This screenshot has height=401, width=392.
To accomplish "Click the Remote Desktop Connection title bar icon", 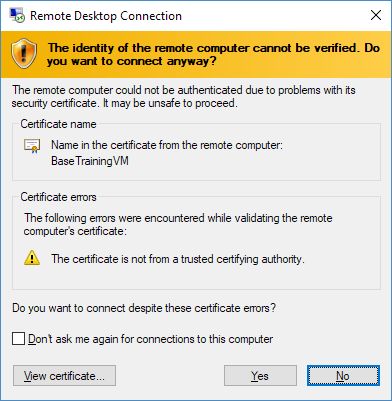I will coord(17,15).
